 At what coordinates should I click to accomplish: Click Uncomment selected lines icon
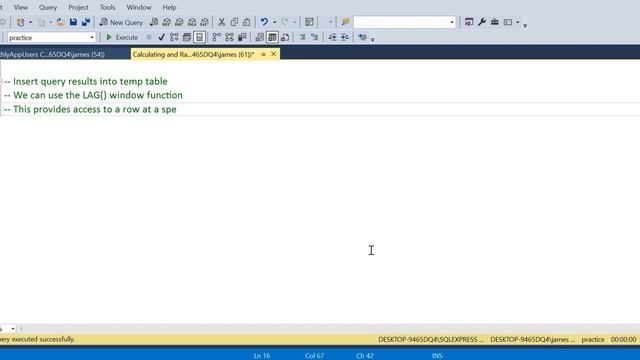(x=314, y=38)
